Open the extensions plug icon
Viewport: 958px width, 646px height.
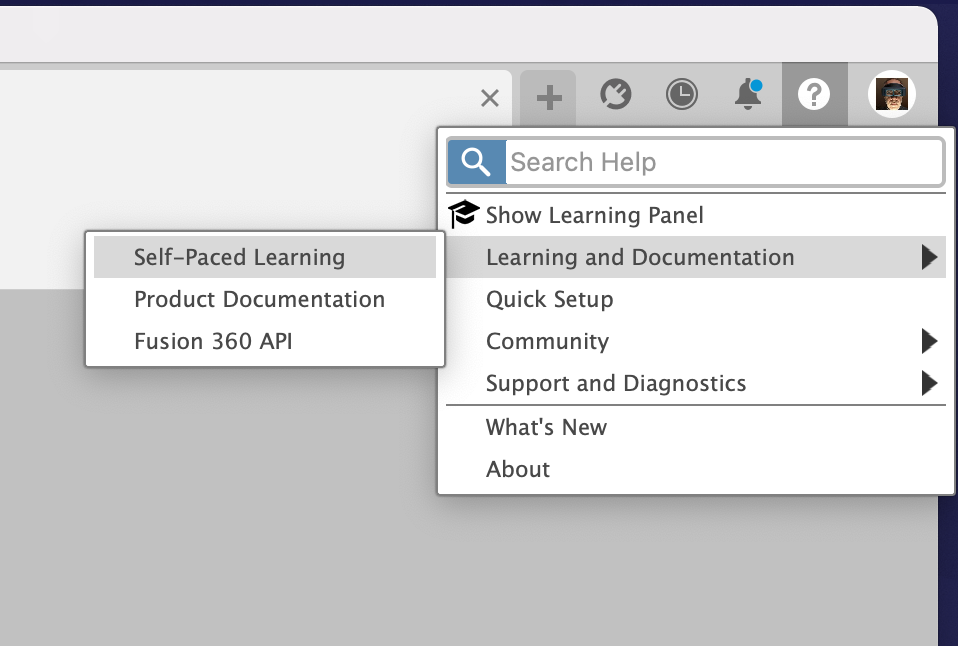point(615,95)
